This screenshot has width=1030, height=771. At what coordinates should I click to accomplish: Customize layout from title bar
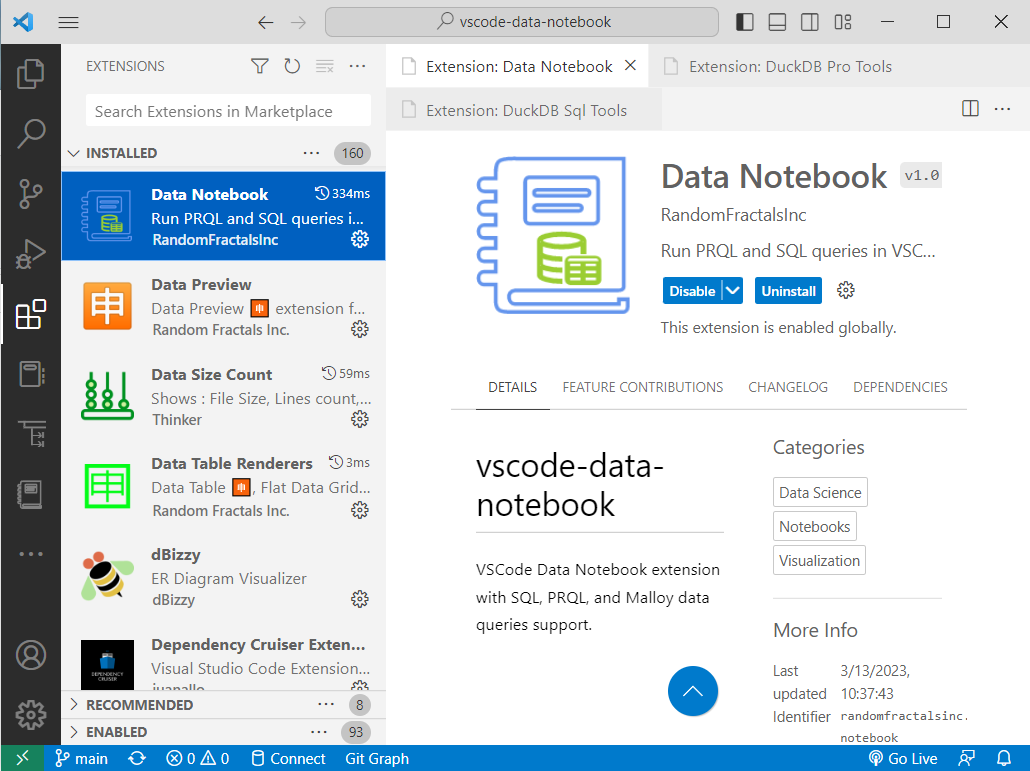tap(843, 22)
